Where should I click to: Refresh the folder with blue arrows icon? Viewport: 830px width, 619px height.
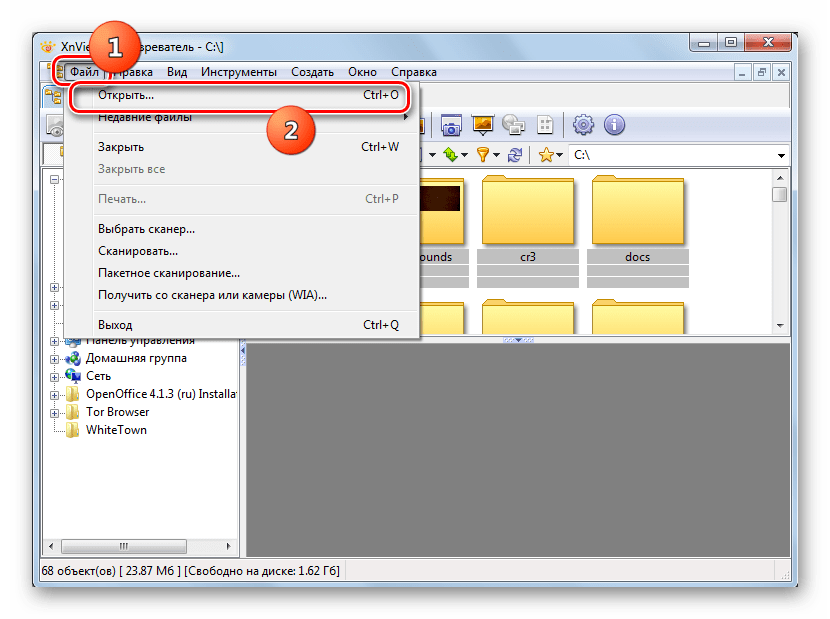(x=515, y=155)
